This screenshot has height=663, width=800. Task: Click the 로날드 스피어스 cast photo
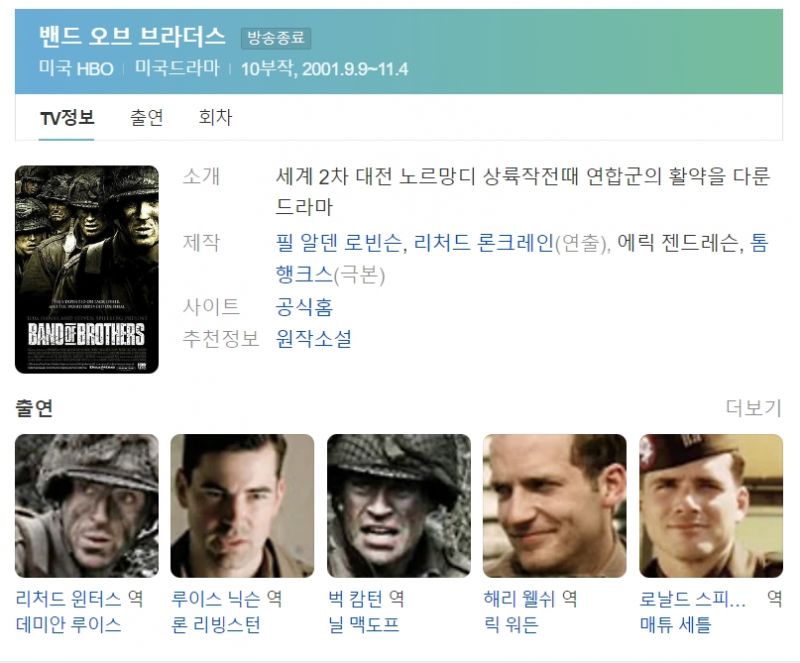coord(711,506)
